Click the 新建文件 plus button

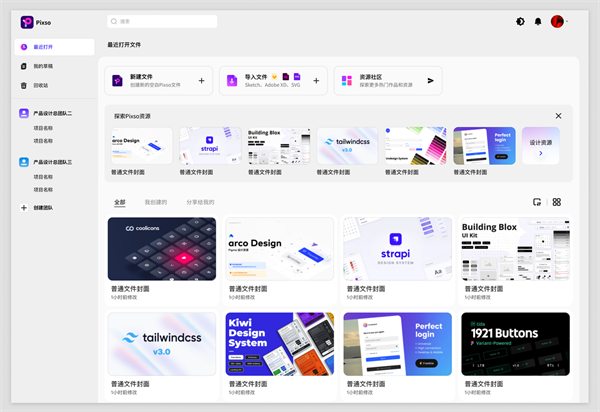click(202, 81)
